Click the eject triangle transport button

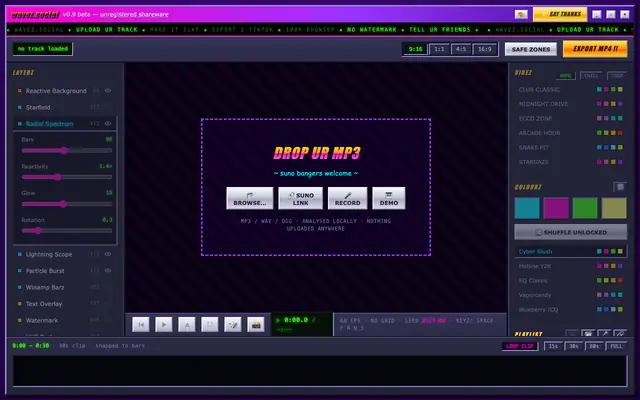[187, 324]
